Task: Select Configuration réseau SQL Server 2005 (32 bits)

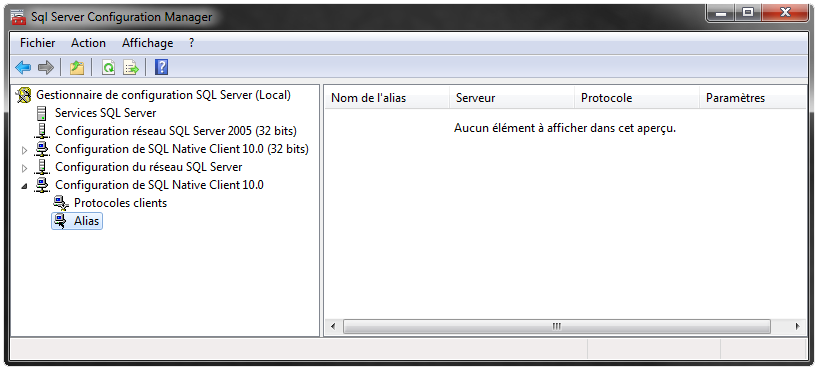Action: [x=176, y=131]
